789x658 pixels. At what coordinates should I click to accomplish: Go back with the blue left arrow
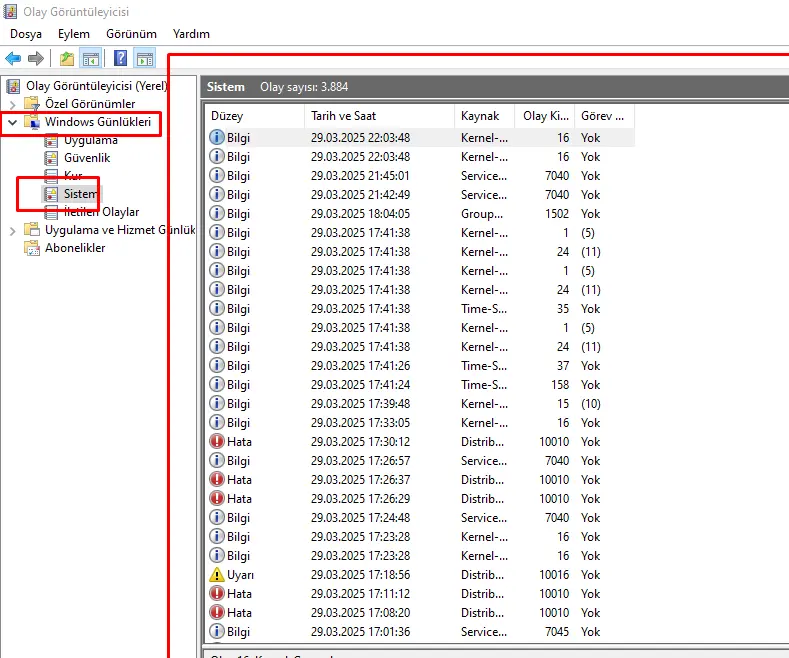point(13,59)
